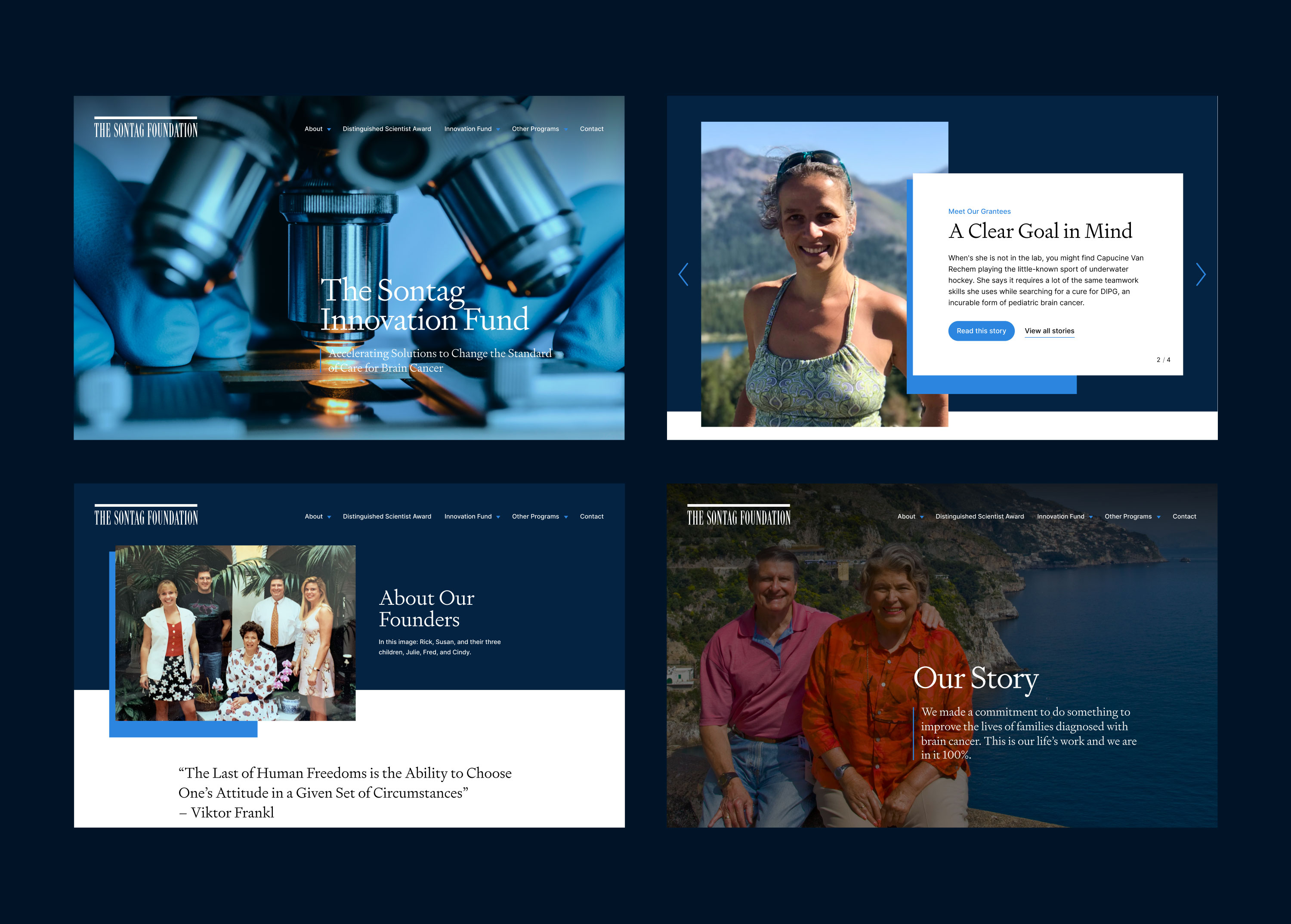
Task: Expand Other Programs arrow on the founders page
Action: 566,517
